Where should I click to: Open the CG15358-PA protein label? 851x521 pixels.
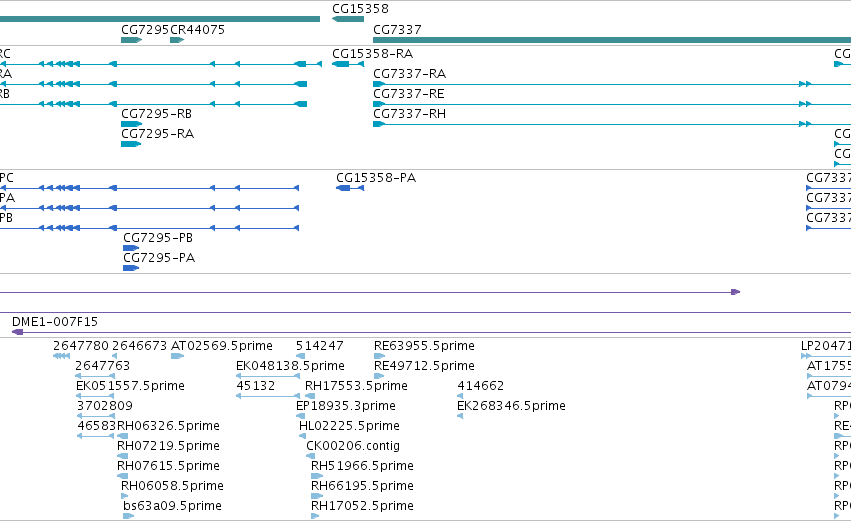pos(376,178)
